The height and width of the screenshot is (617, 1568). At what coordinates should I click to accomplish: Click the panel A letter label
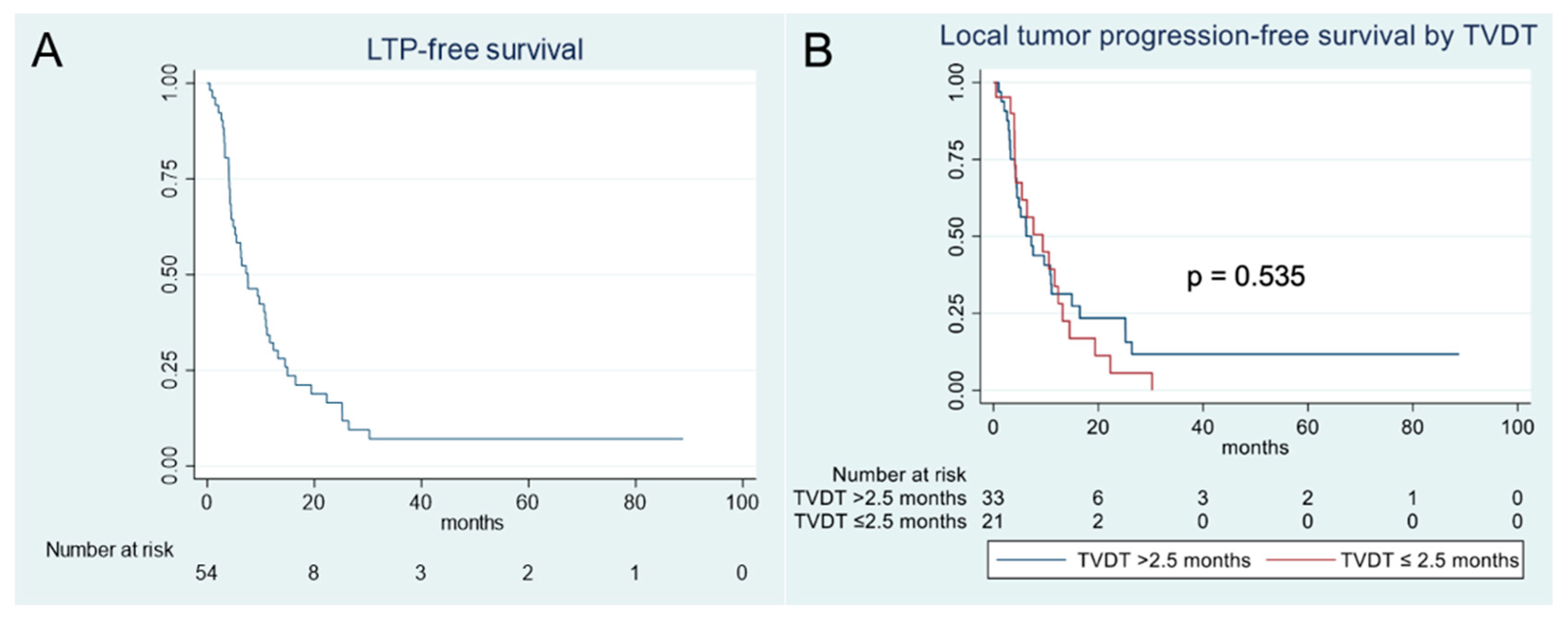pos(47,51)
